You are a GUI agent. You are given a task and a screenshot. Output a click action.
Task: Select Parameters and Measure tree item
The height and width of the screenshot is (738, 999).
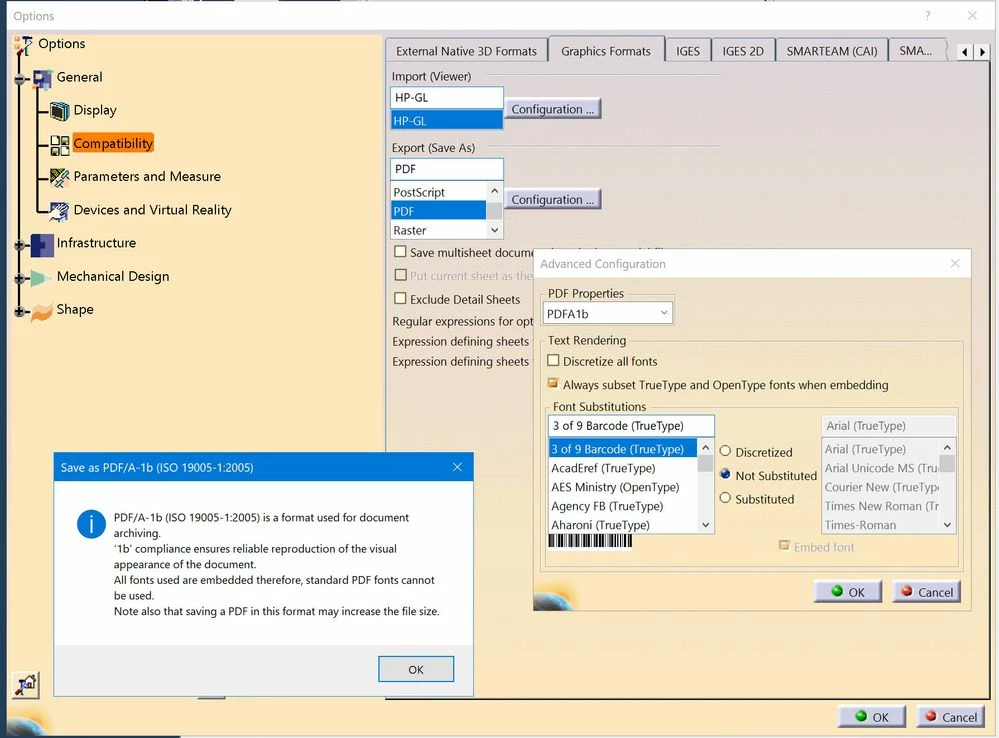pyautogui.click(x=147, y=177)
